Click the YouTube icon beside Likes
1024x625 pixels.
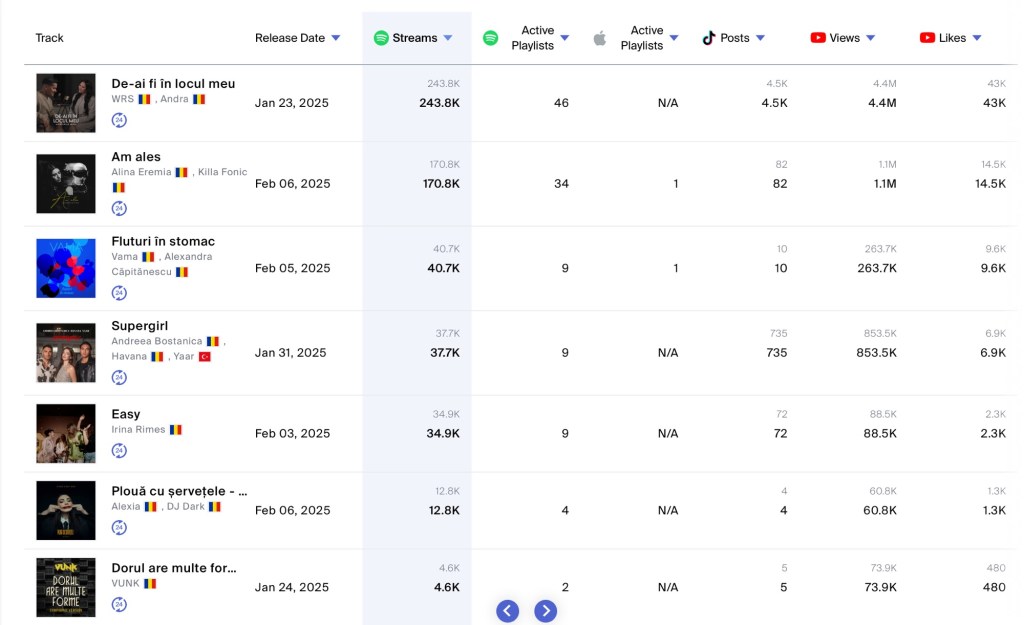click(927, 38)
